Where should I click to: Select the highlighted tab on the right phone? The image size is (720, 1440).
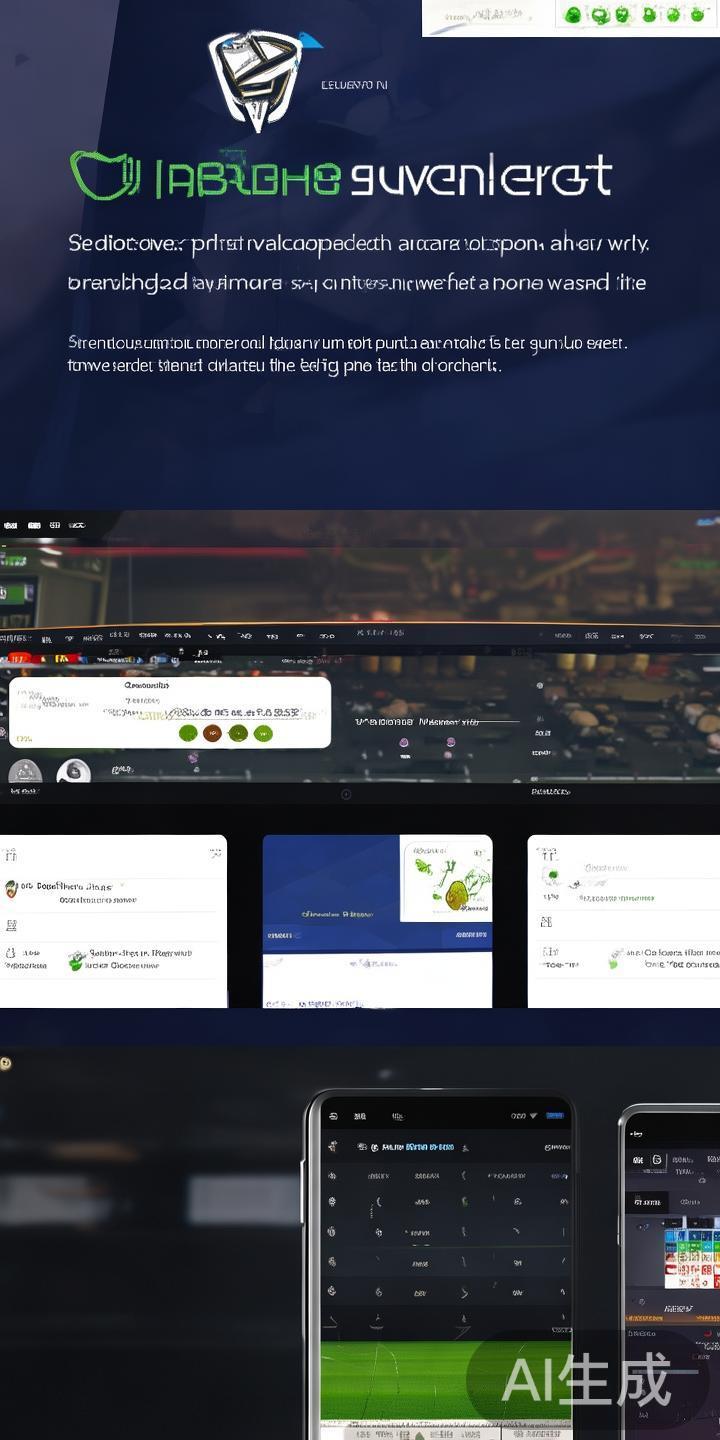(646, 1202)
